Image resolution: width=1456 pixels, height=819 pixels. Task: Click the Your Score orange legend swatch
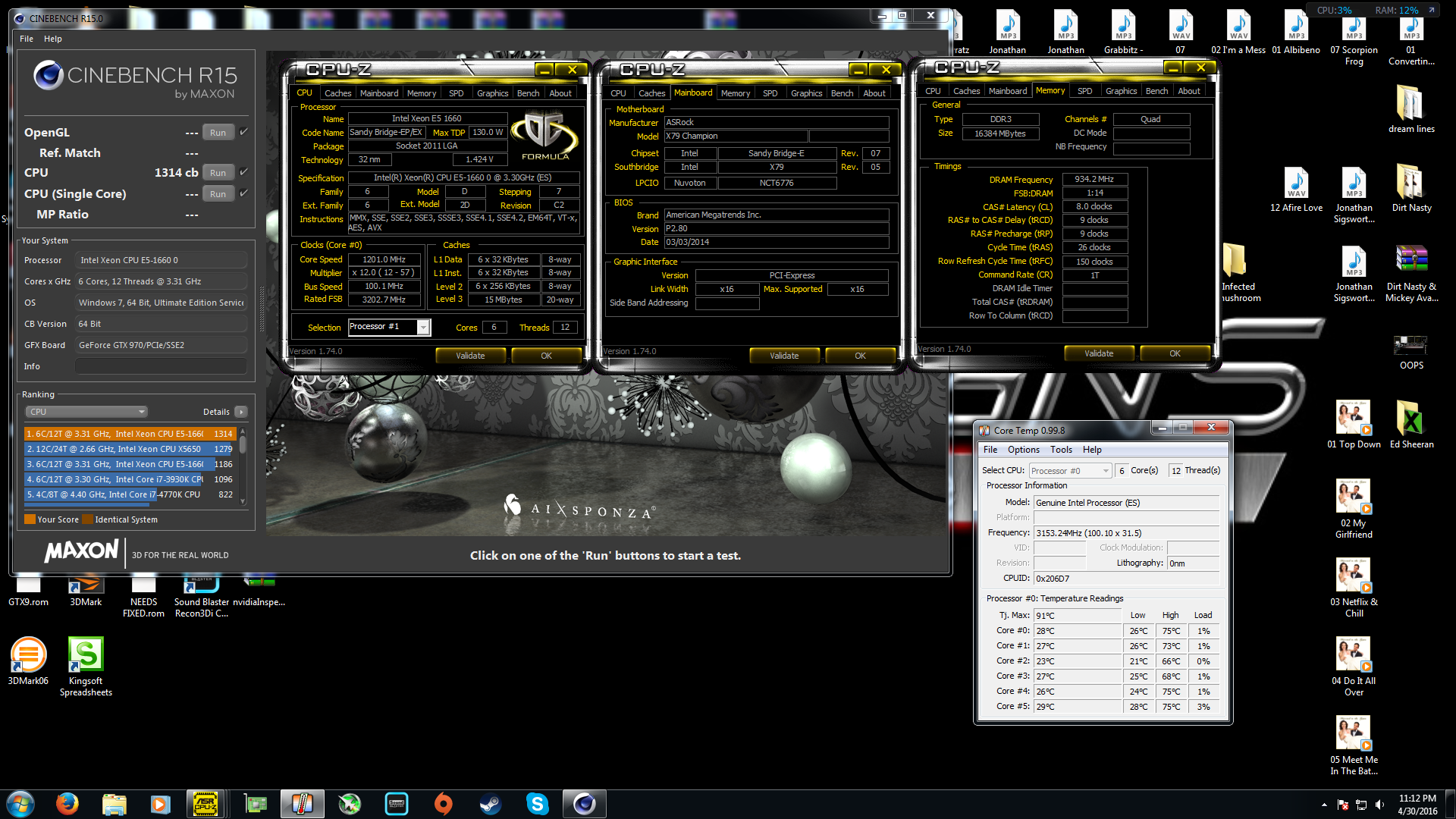click(x=30, y=519)
